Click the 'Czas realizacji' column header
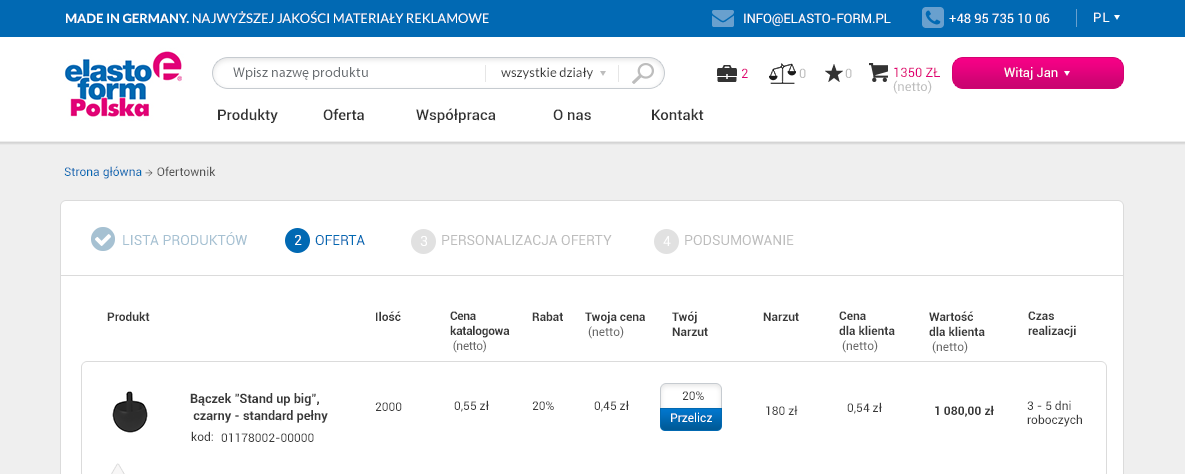Image resolution: width=1185 pixels, height=474 pixels. 1052,324
